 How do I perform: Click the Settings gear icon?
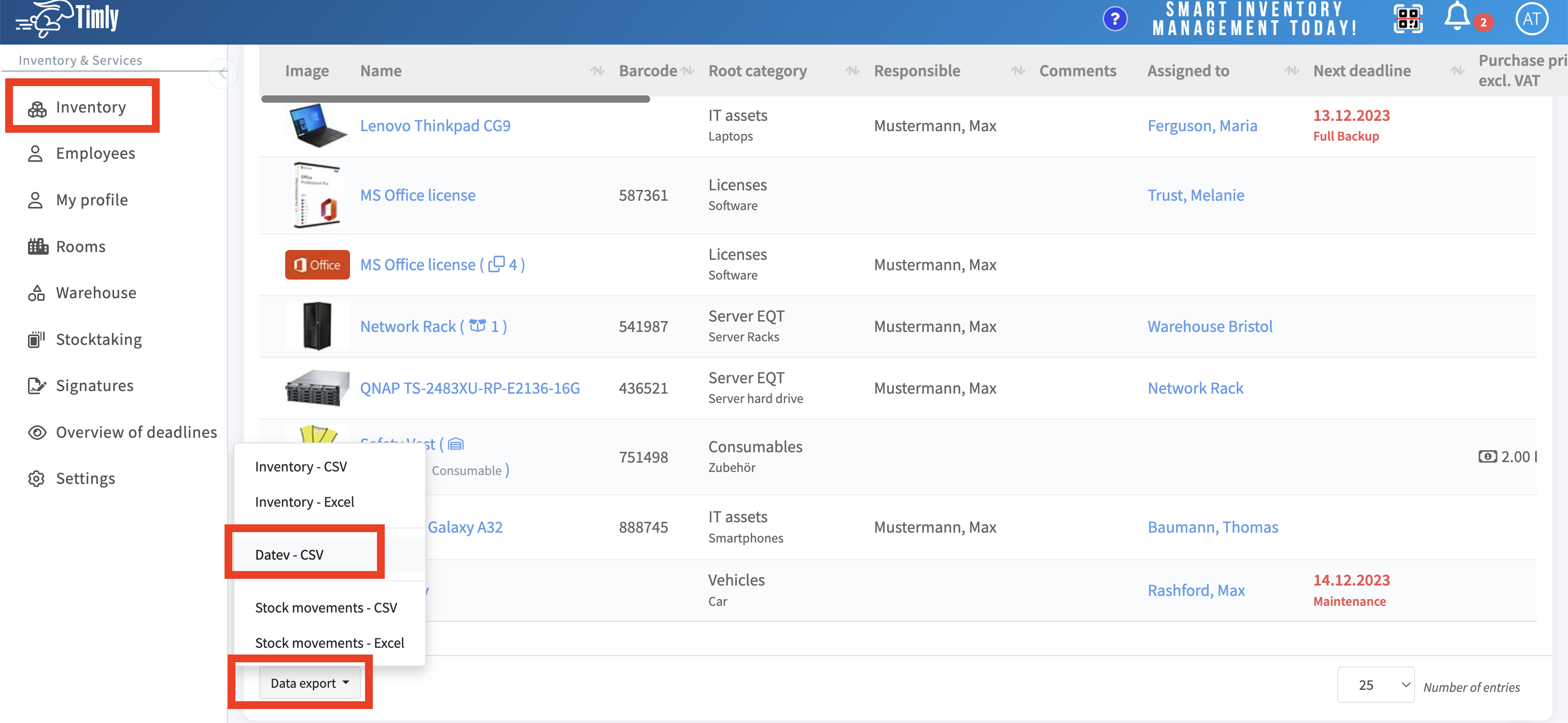click(36, 478)
